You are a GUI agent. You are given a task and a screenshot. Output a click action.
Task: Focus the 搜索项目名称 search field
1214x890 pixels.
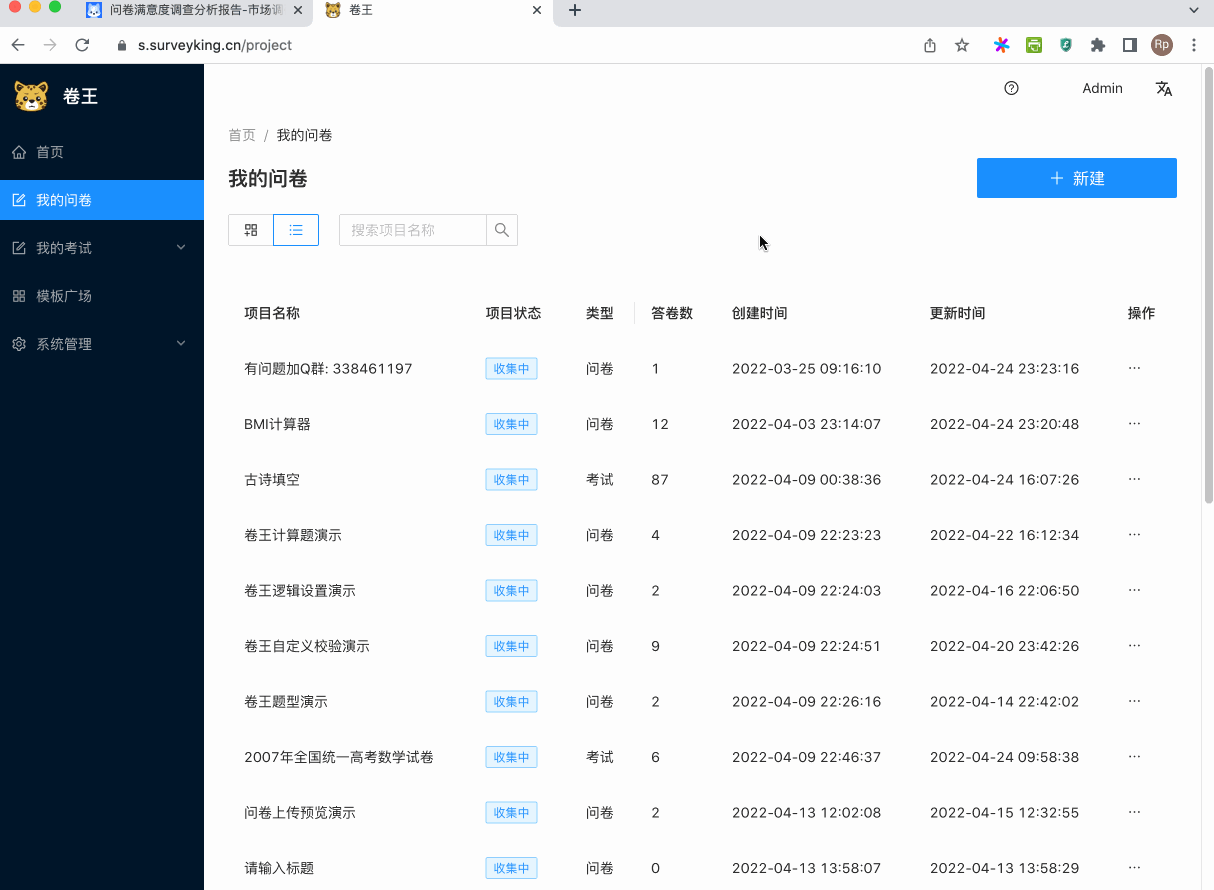click(x=413, y=230)
